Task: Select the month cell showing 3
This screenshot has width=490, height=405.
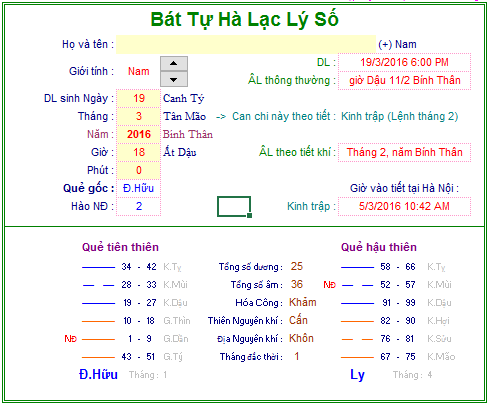Action: tap(139, 116)
